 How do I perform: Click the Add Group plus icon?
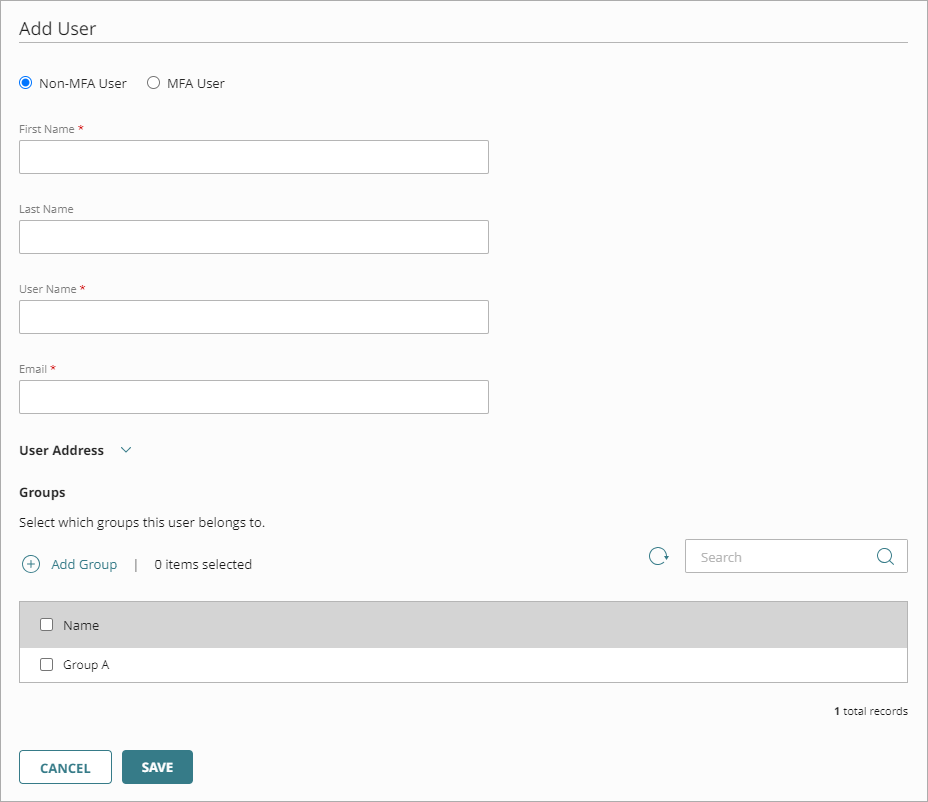coord(30,564)
